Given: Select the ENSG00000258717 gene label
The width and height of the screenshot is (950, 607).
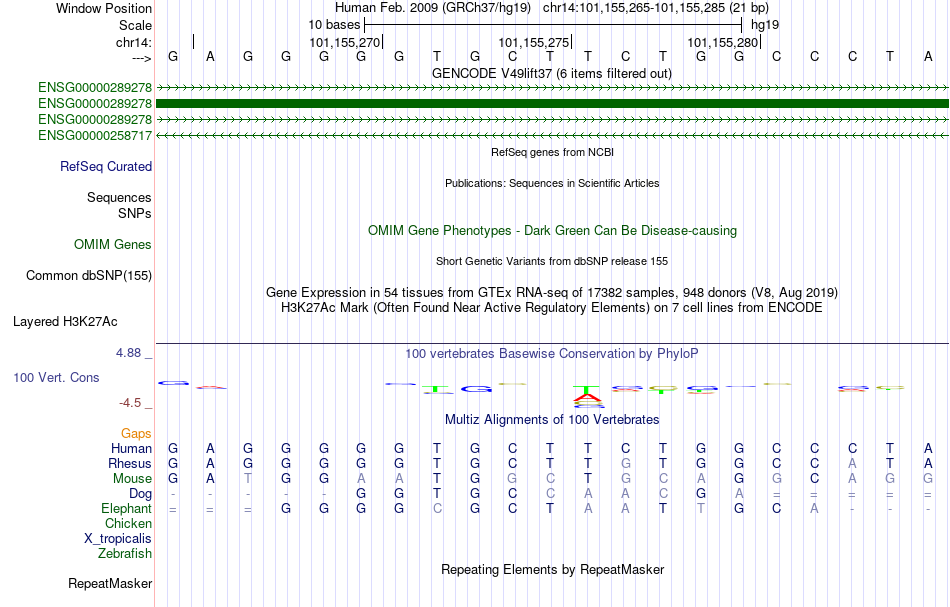Looking at the screenshot, I should (x=95, y=136).
